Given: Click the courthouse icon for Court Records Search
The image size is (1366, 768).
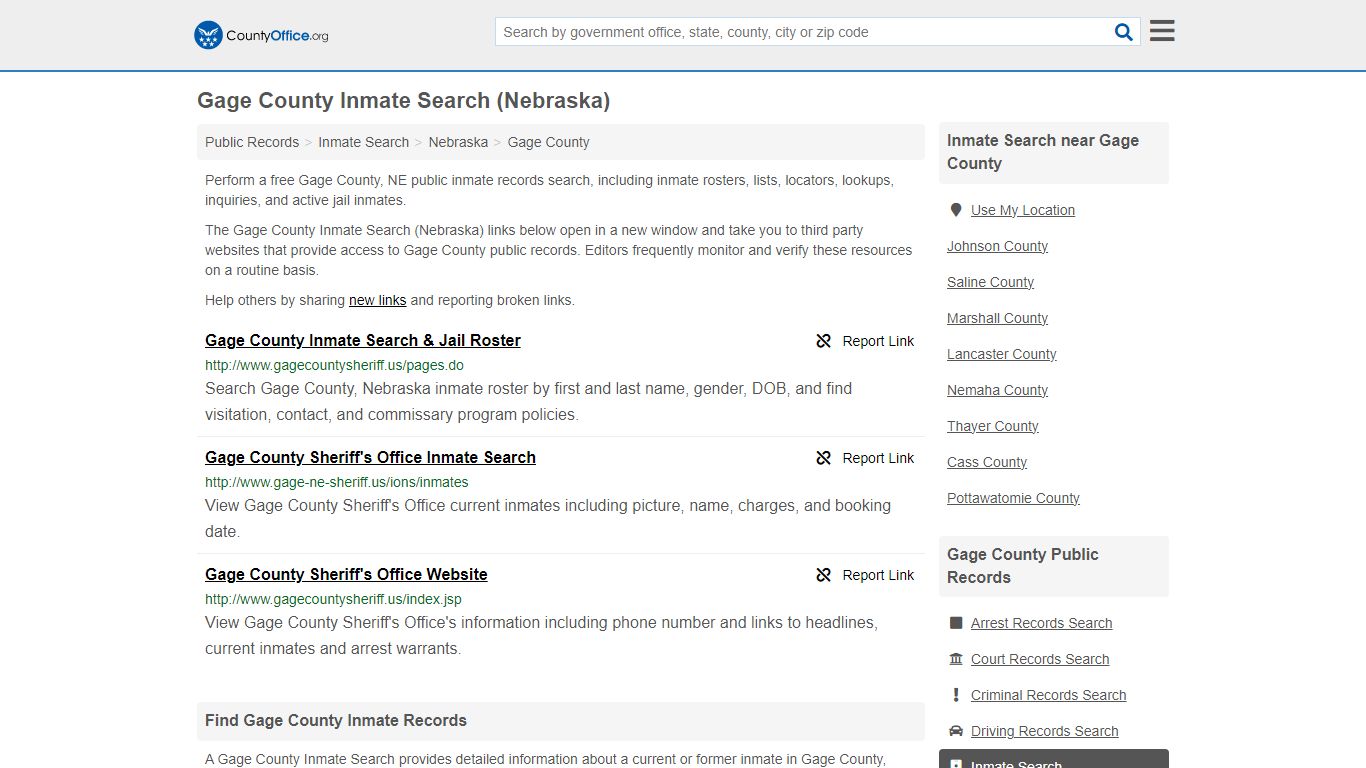Looking at the screenshot, I should tap(956, 659).
